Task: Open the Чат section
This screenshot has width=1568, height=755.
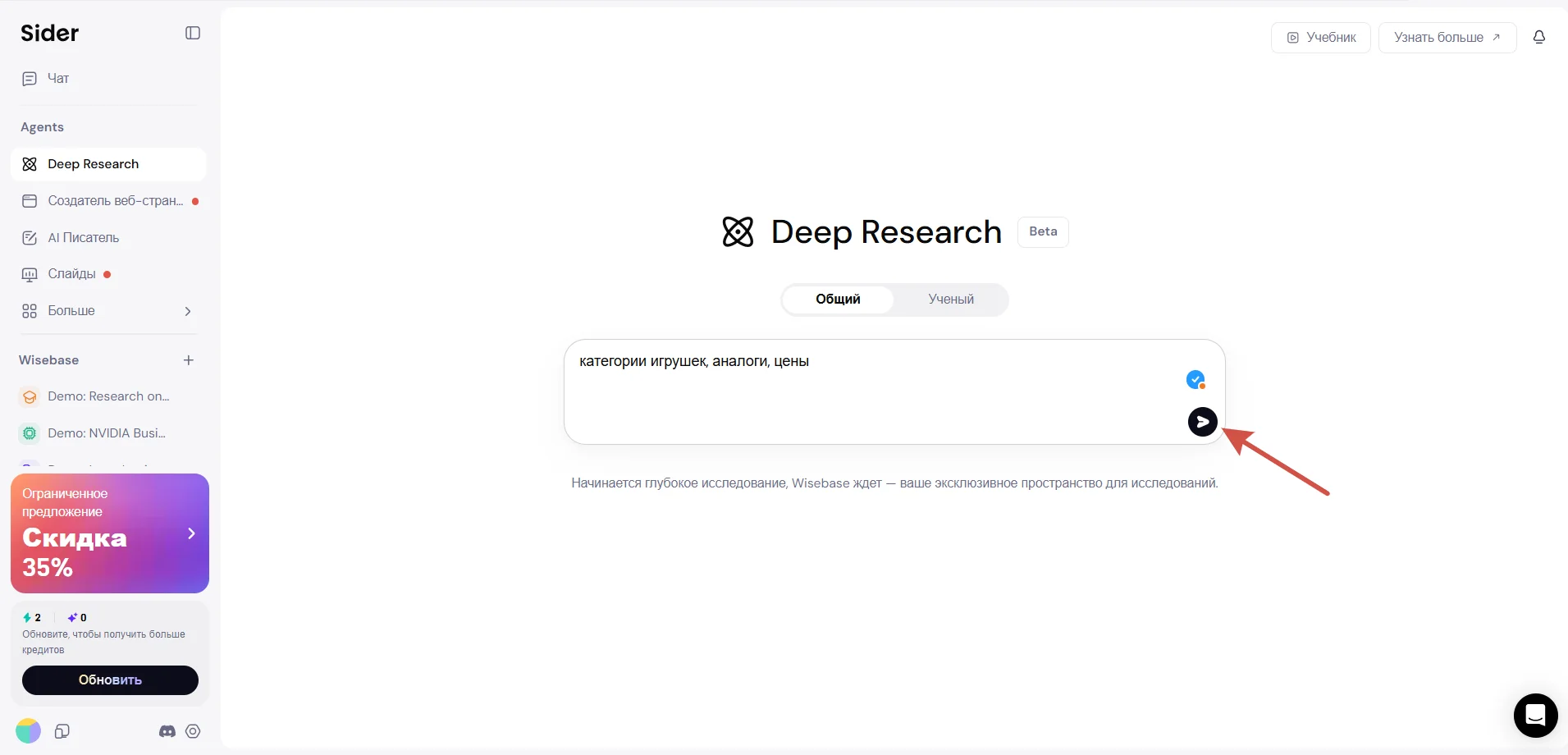Action: [x=108, y=79]
